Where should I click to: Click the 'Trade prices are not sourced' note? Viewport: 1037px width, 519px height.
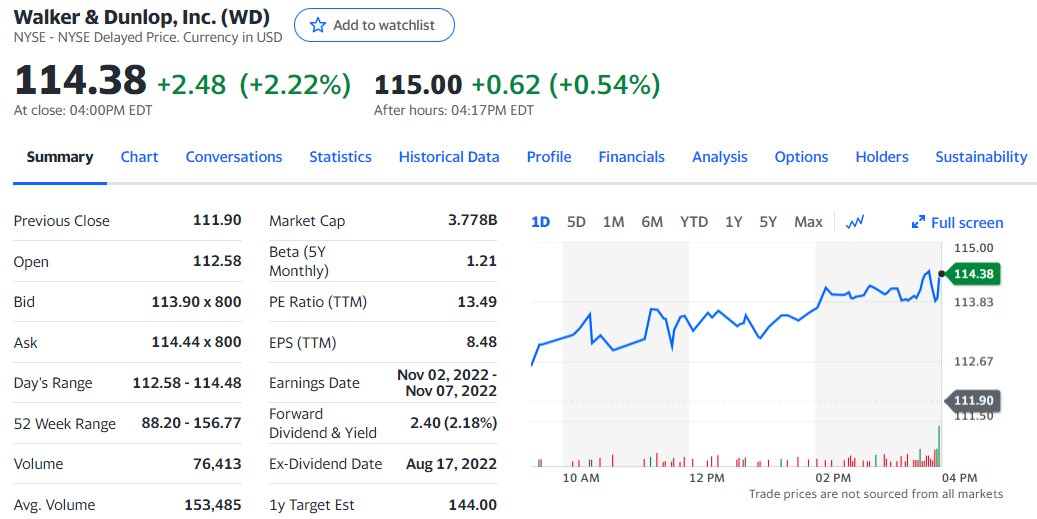pyautogui.click(x=876, y=494)
